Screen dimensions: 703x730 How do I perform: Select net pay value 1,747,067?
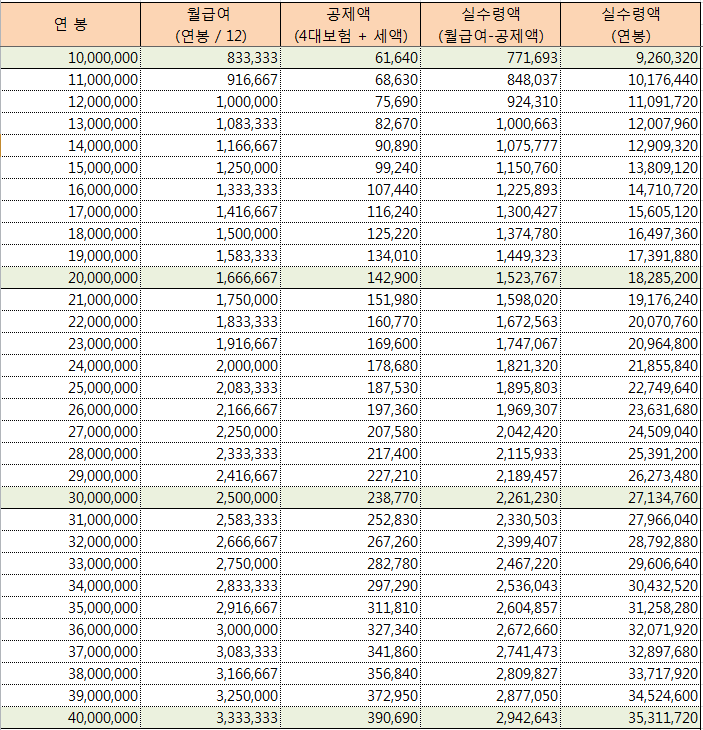pos(491,344)
